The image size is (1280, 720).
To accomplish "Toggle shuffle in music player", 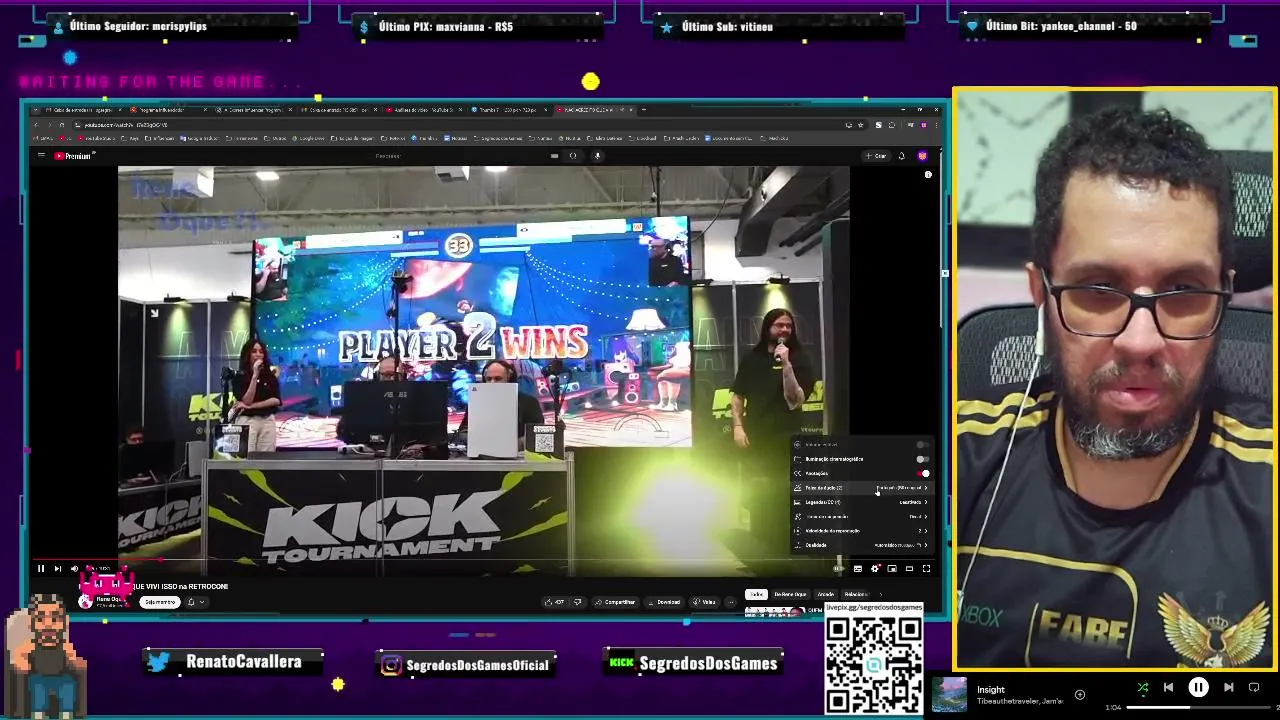I will click(x=1143, y=687).
